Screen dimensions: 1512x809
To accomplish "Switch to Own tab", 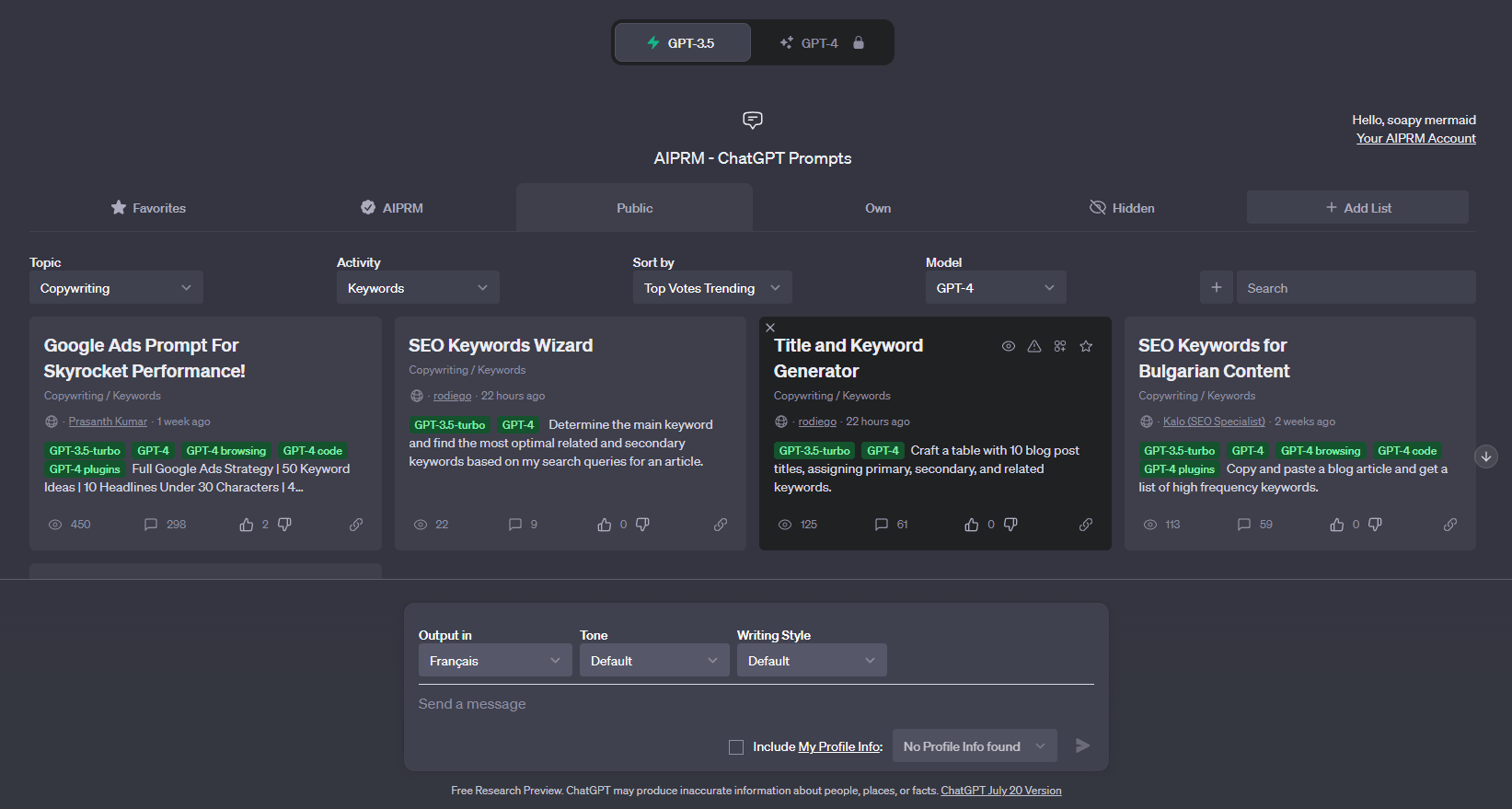I will pyautogui.click(x=878, y=208).
